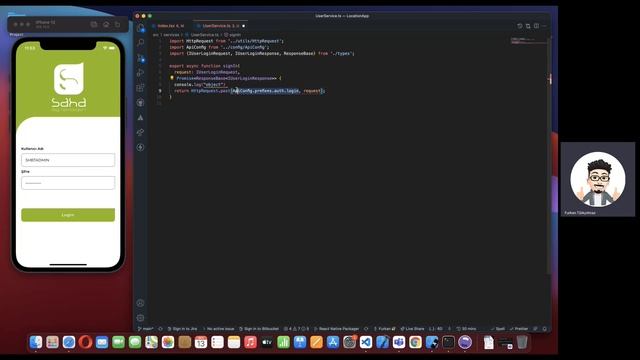The image size is (640, 360).
Task: Tap the Login button in the app
Action: (x=68, y=215)
